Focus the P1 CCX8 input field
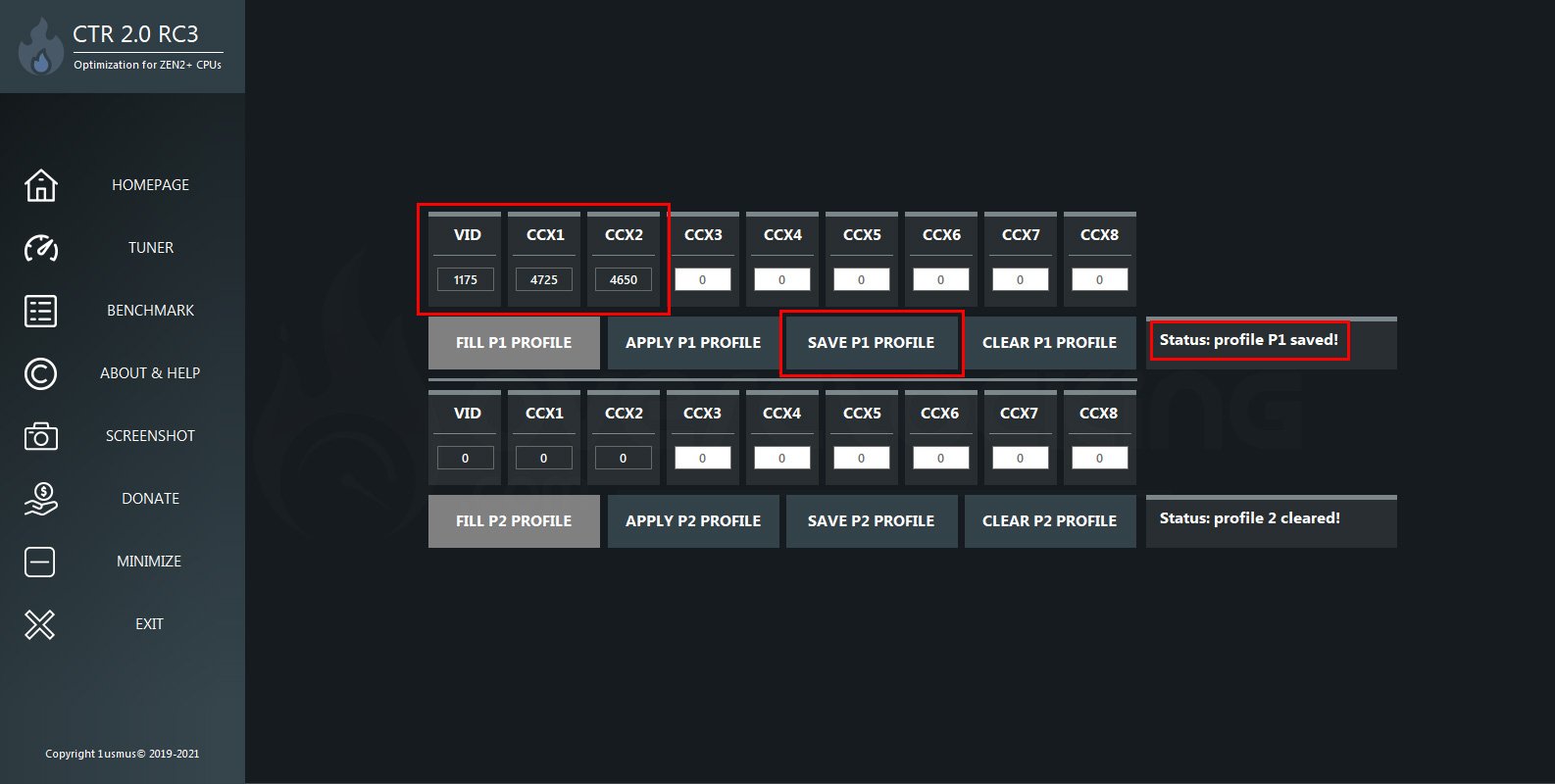 click(x=1100, y=280)
